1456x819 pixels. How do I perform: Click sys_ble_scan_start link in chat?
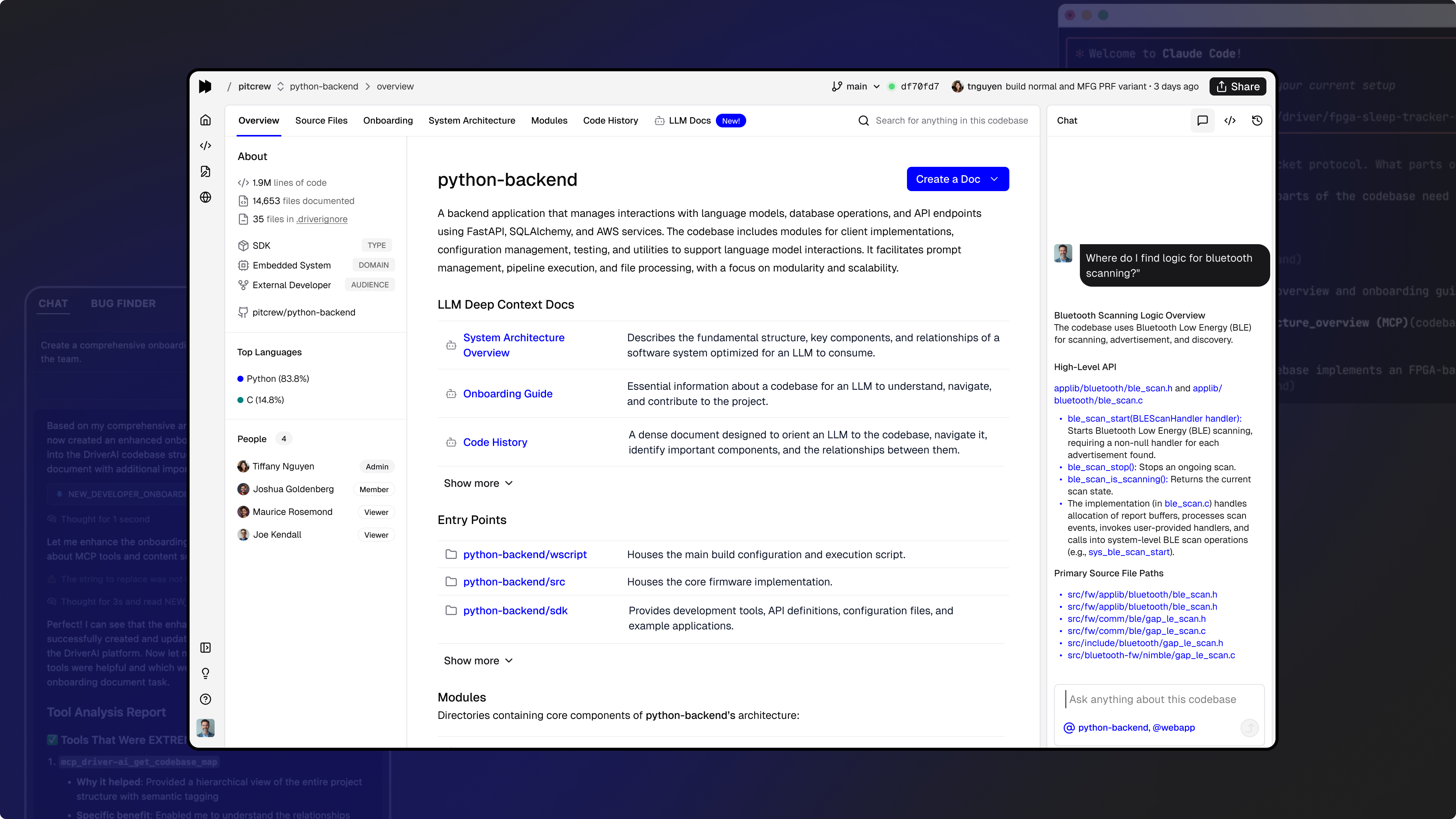tap(1129, 552)
